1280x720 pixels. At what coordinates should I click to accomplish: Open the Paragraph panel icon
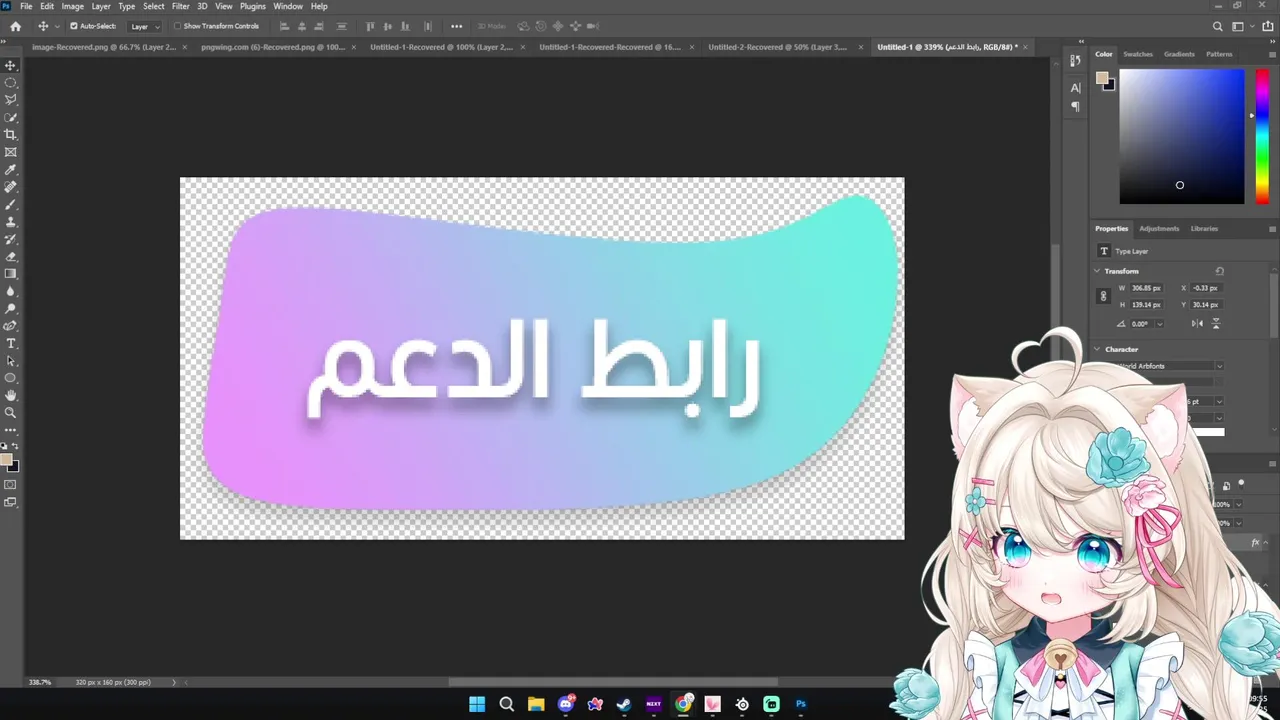(x=1076, y=106)
